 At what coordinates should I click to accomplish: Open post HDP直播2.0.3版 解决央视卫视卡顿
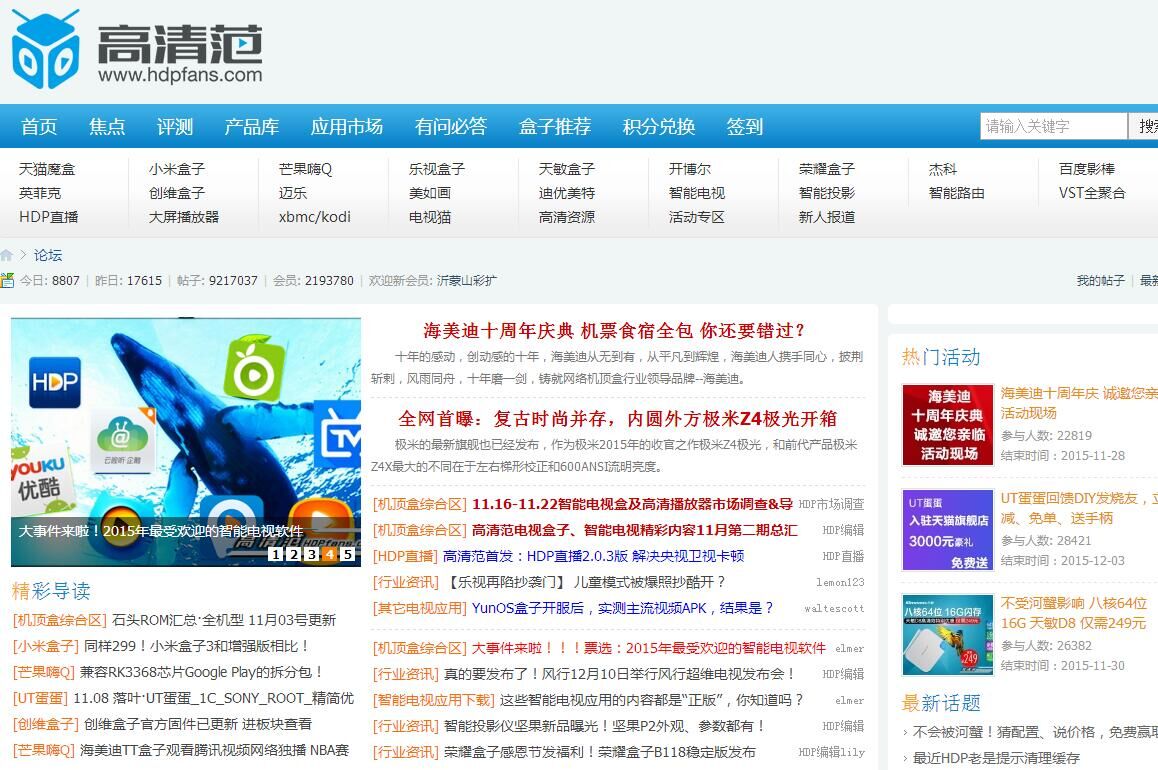[x=593, y=556]
